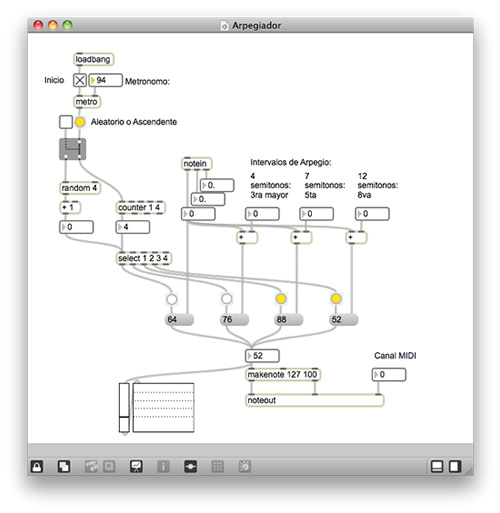Toggle the empty Aleatorio o Ascendente box

66,122
